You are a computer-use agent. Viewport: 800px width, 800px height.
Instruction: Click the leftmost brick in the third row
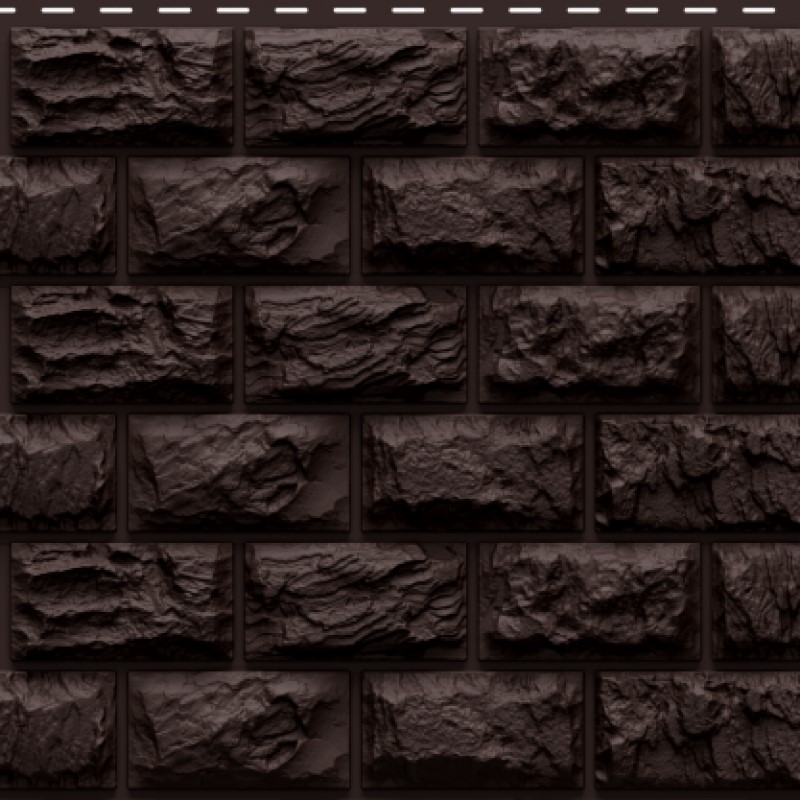click(x=121, y=344)
